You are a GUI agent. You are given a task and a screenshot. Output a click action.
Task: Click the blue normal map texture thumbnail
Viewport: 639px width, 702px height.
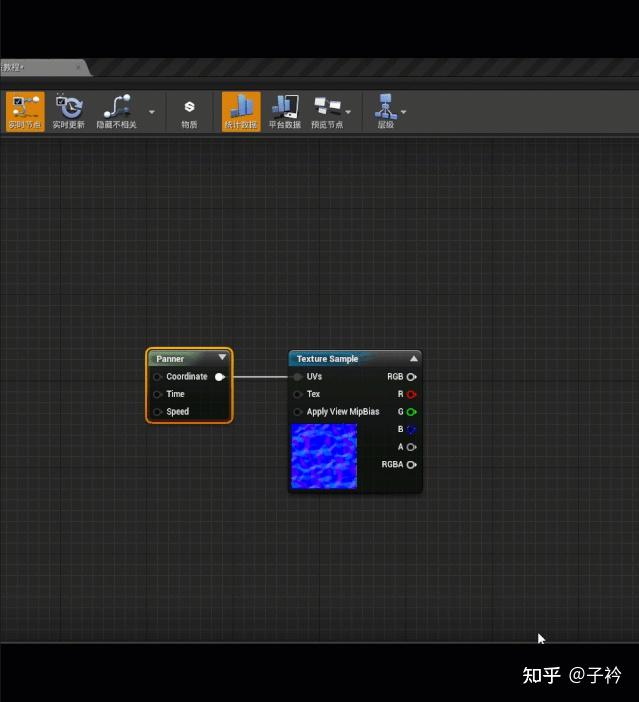(324, 456)
